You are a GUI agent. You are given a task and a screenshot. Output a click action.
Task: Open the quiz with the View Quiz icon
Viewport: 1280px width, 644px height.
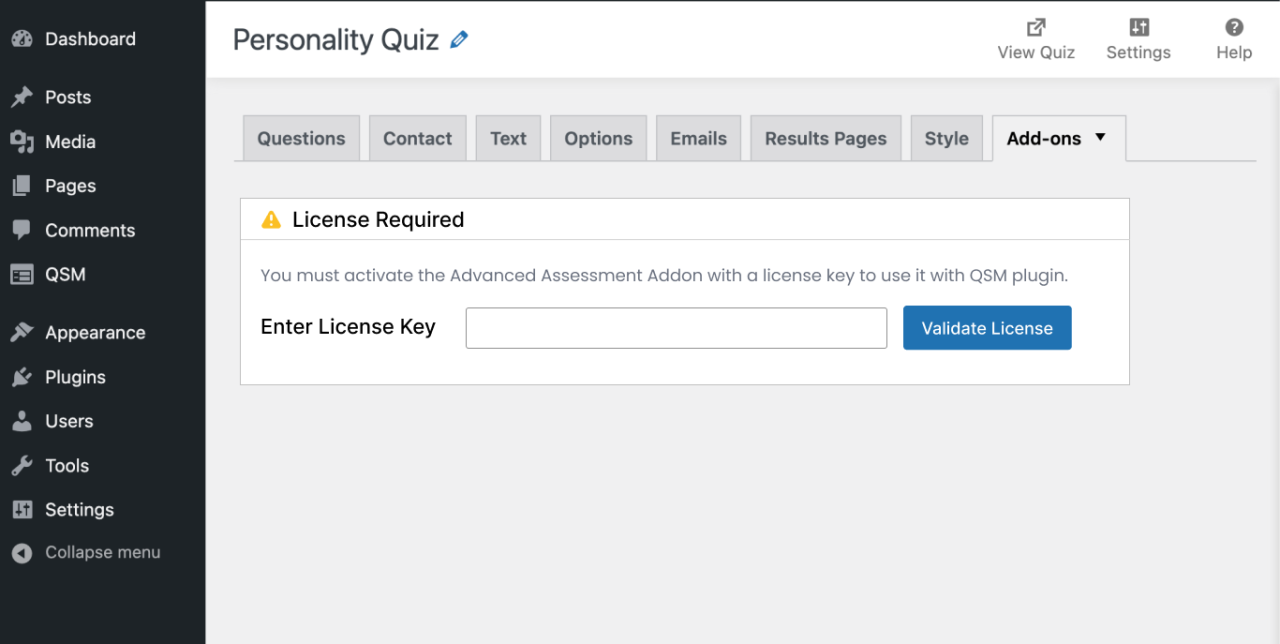[1035, 27]
